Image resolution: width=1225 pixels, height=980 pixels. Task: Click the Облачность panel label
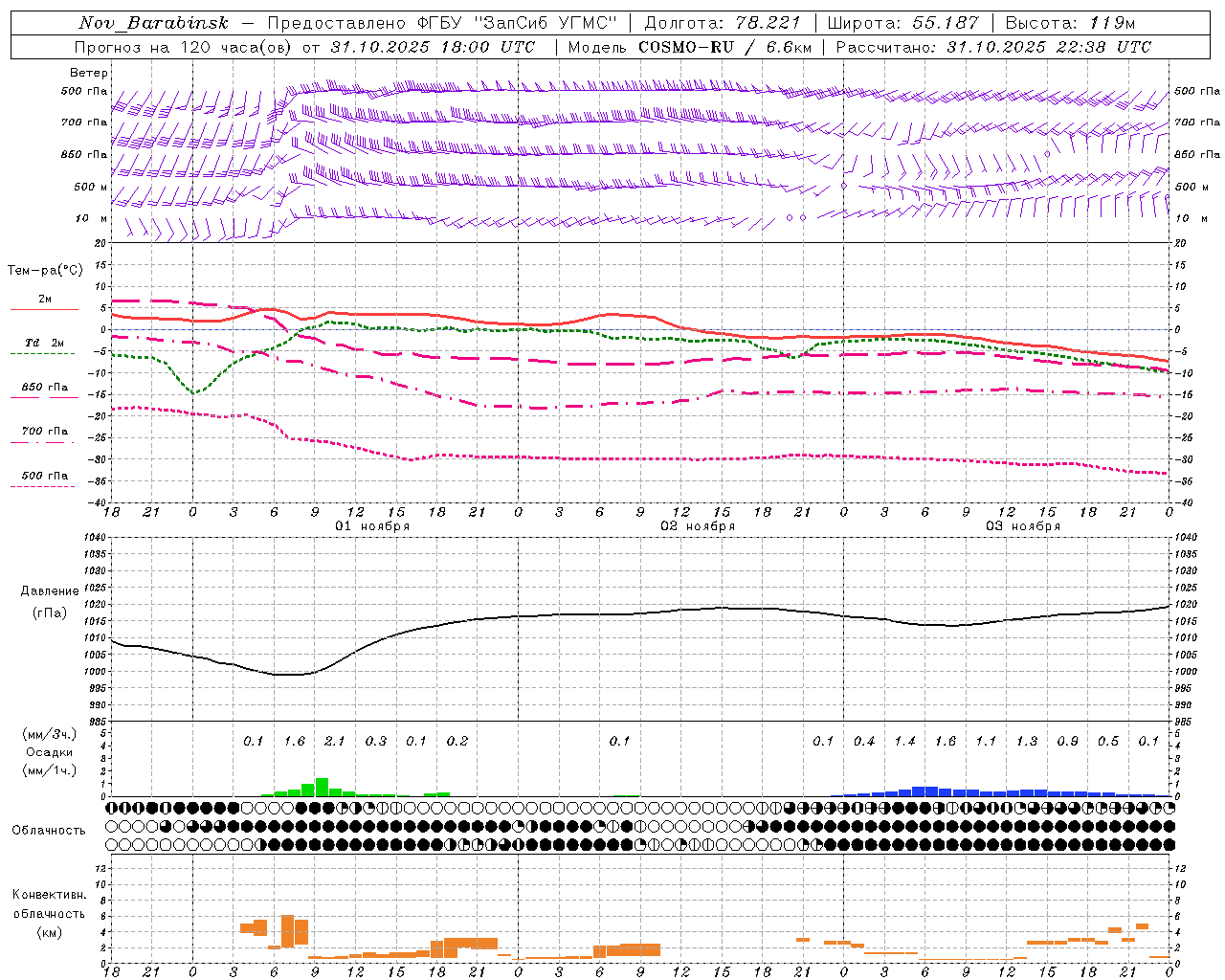49,831
